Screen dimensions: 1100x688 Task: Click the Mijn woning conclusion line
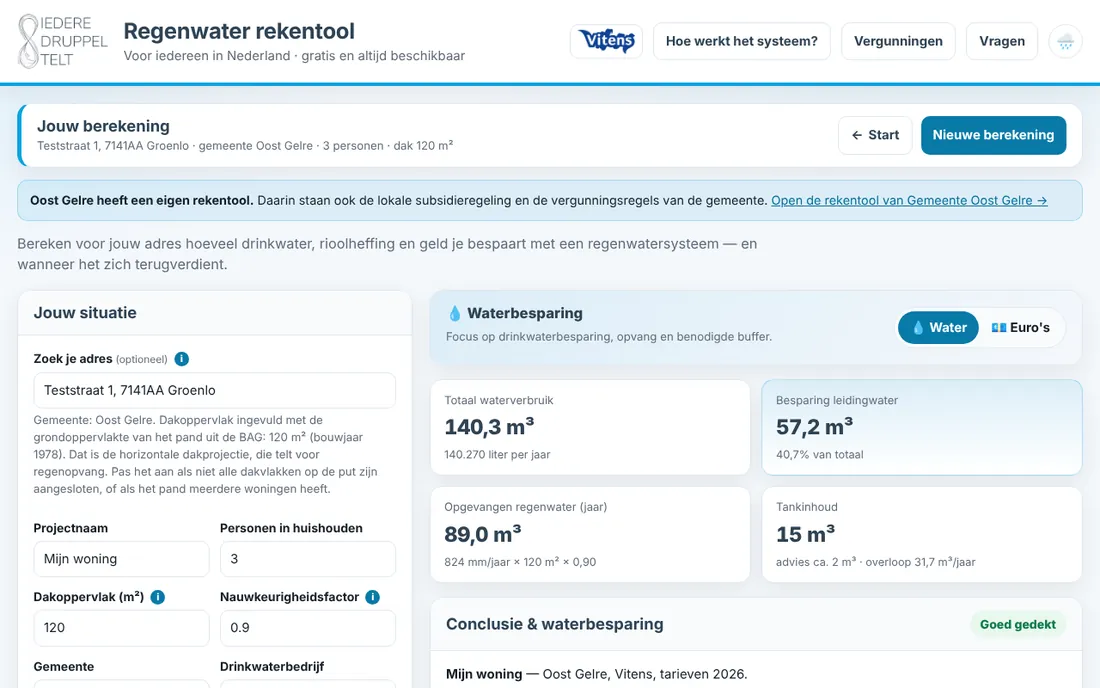pos(597,674)
